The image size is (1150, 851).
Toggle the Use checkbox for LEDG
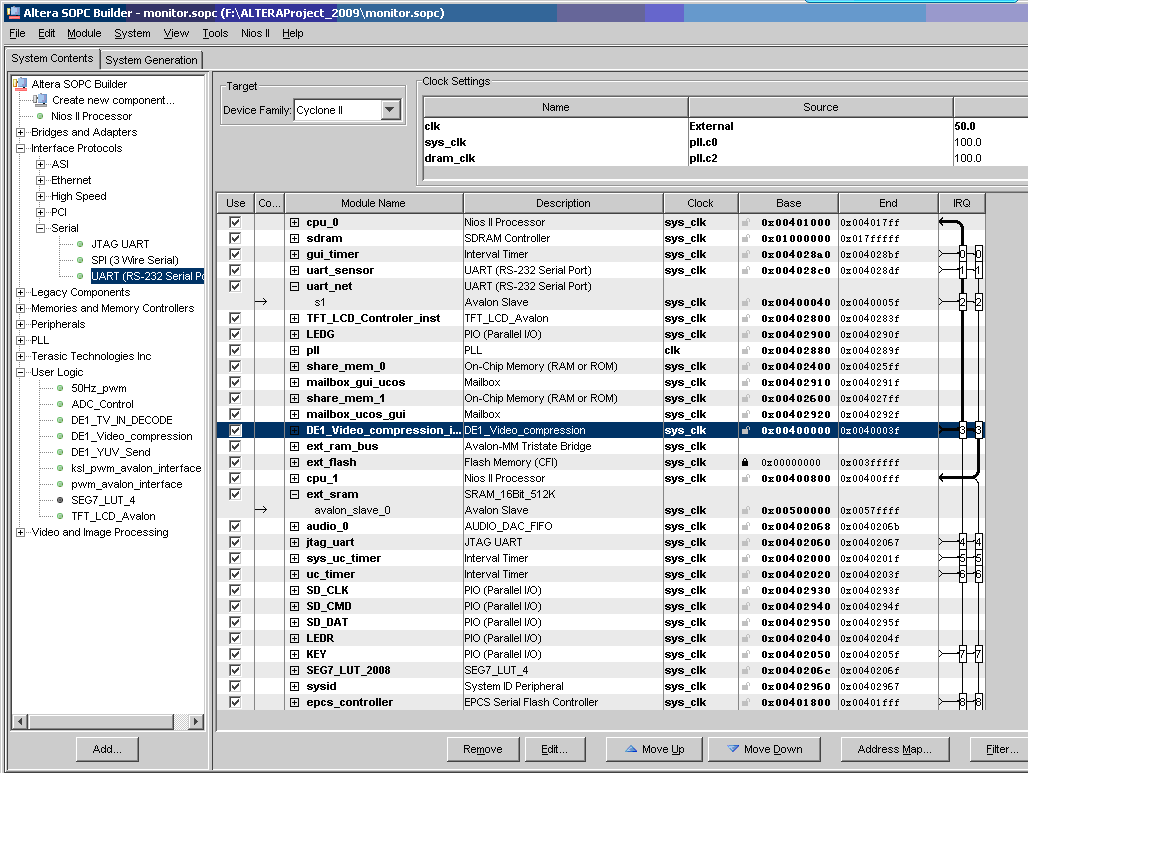point(235,335)
